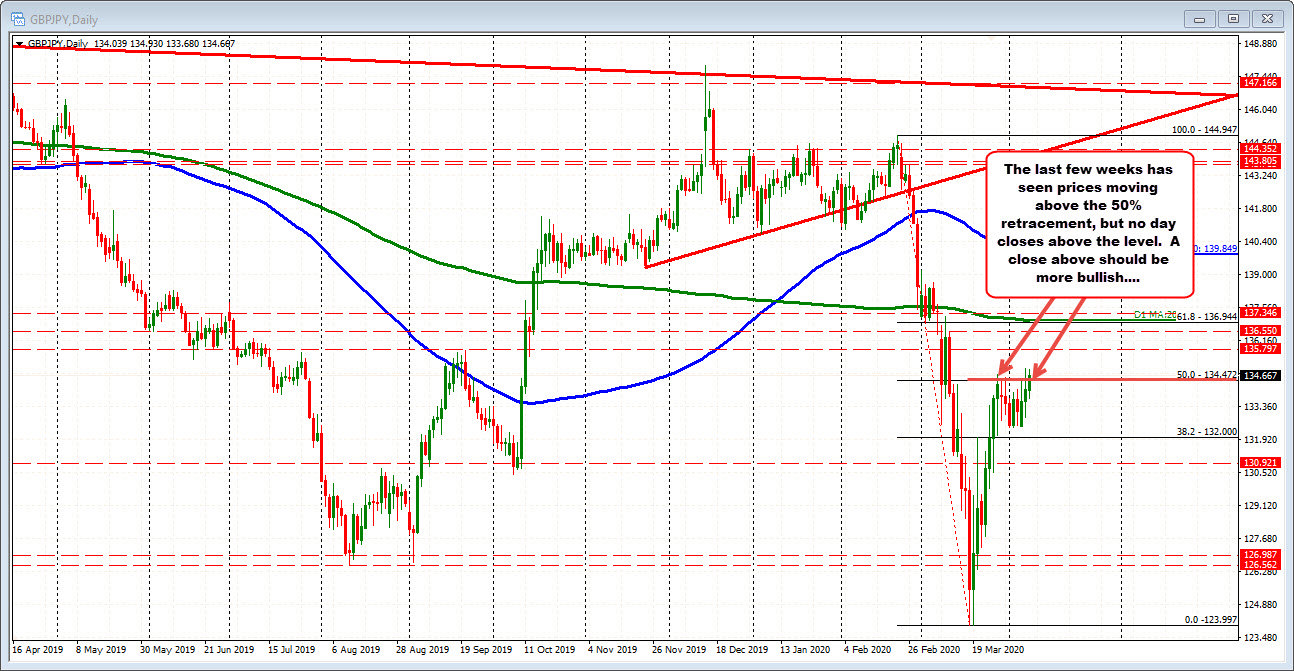Click the 8 May 2019 date on time axis

click(100, 649)
